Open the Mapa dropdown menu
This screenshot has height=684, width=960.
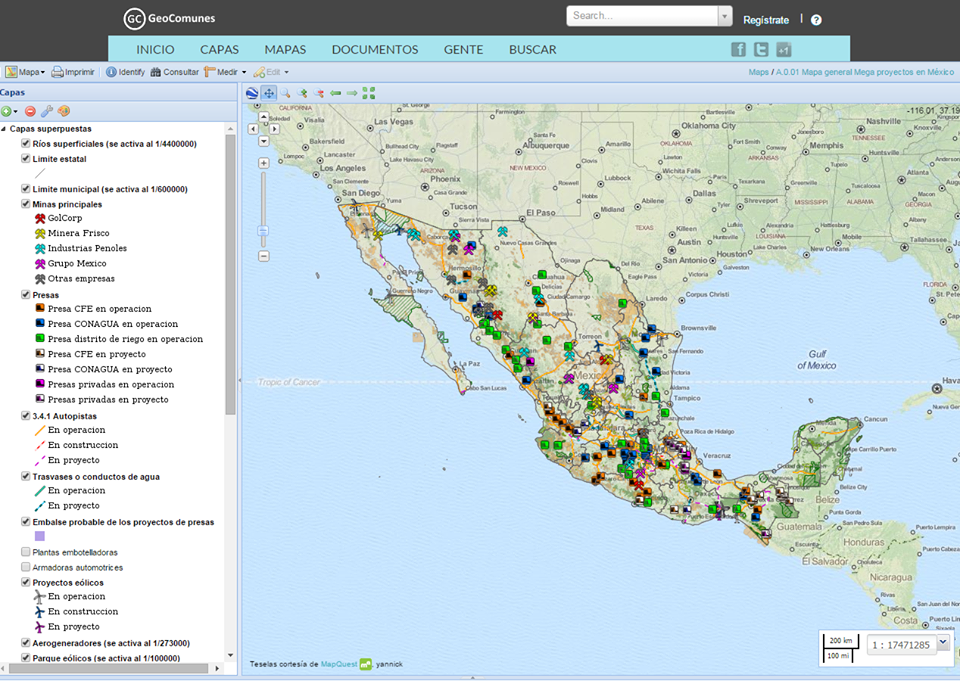tap(25, 72)
